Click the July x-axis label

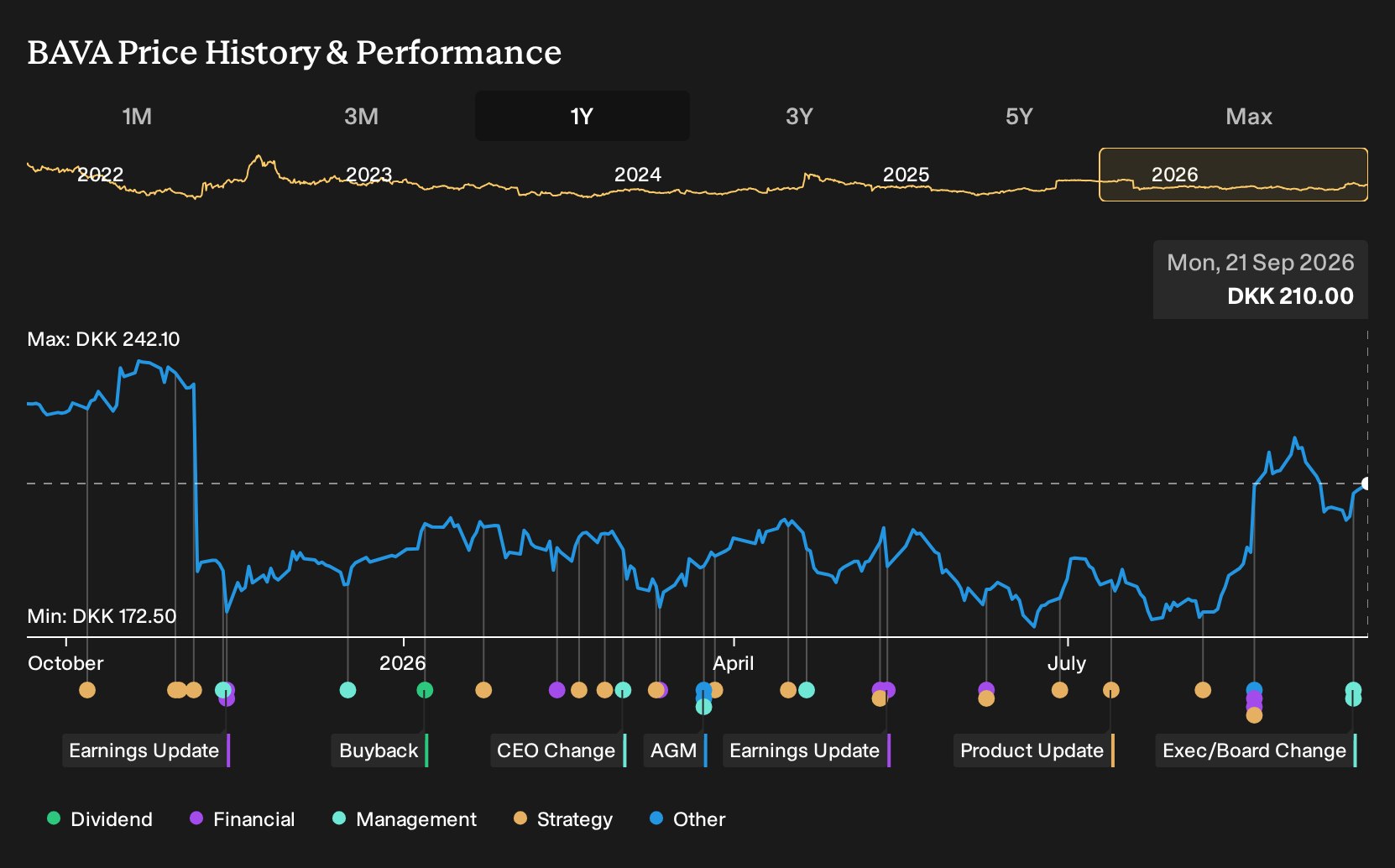pos(1067,663)
